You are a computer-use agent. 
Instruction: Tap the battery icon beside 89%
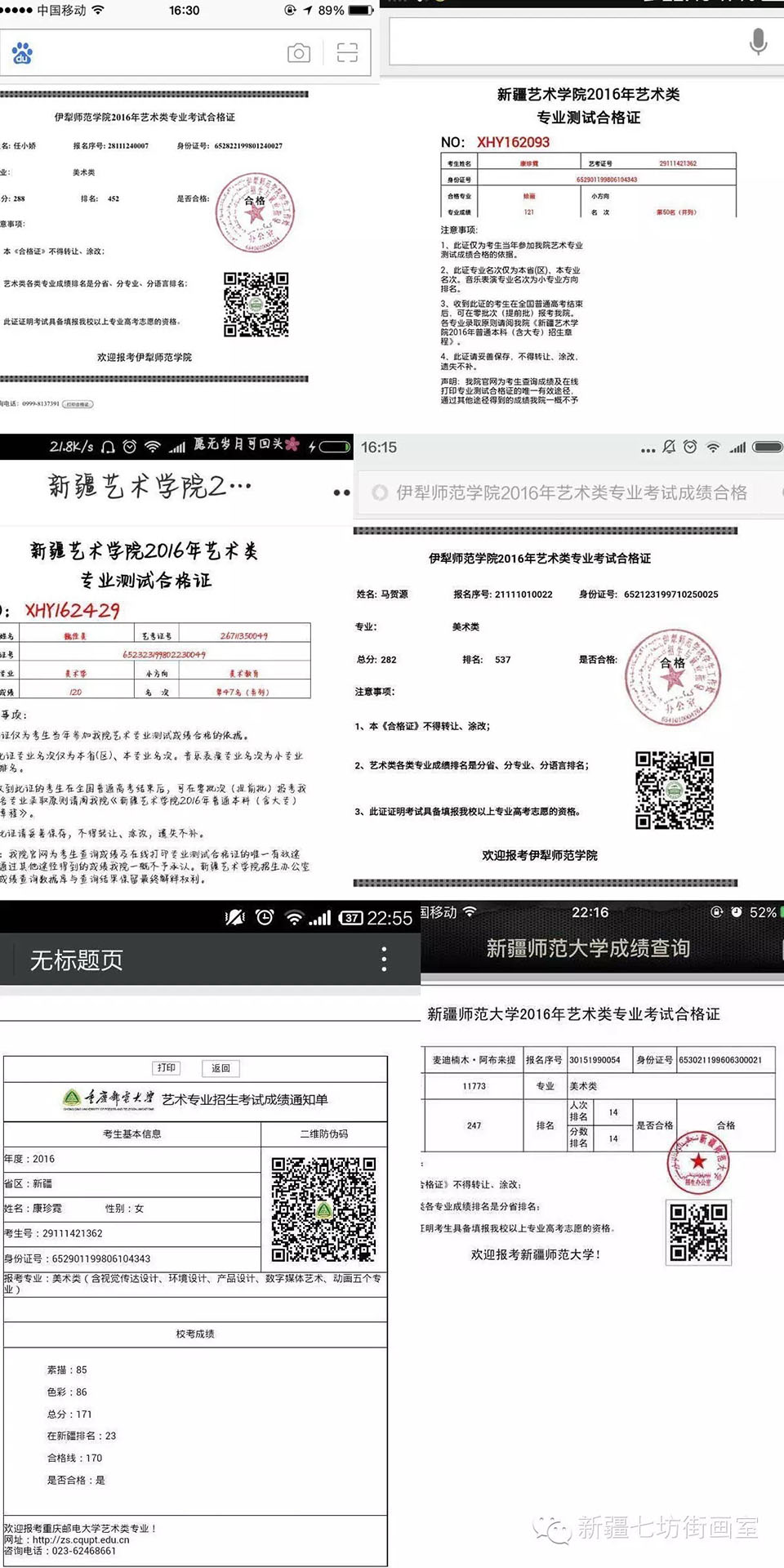click(x=361, y=11)
